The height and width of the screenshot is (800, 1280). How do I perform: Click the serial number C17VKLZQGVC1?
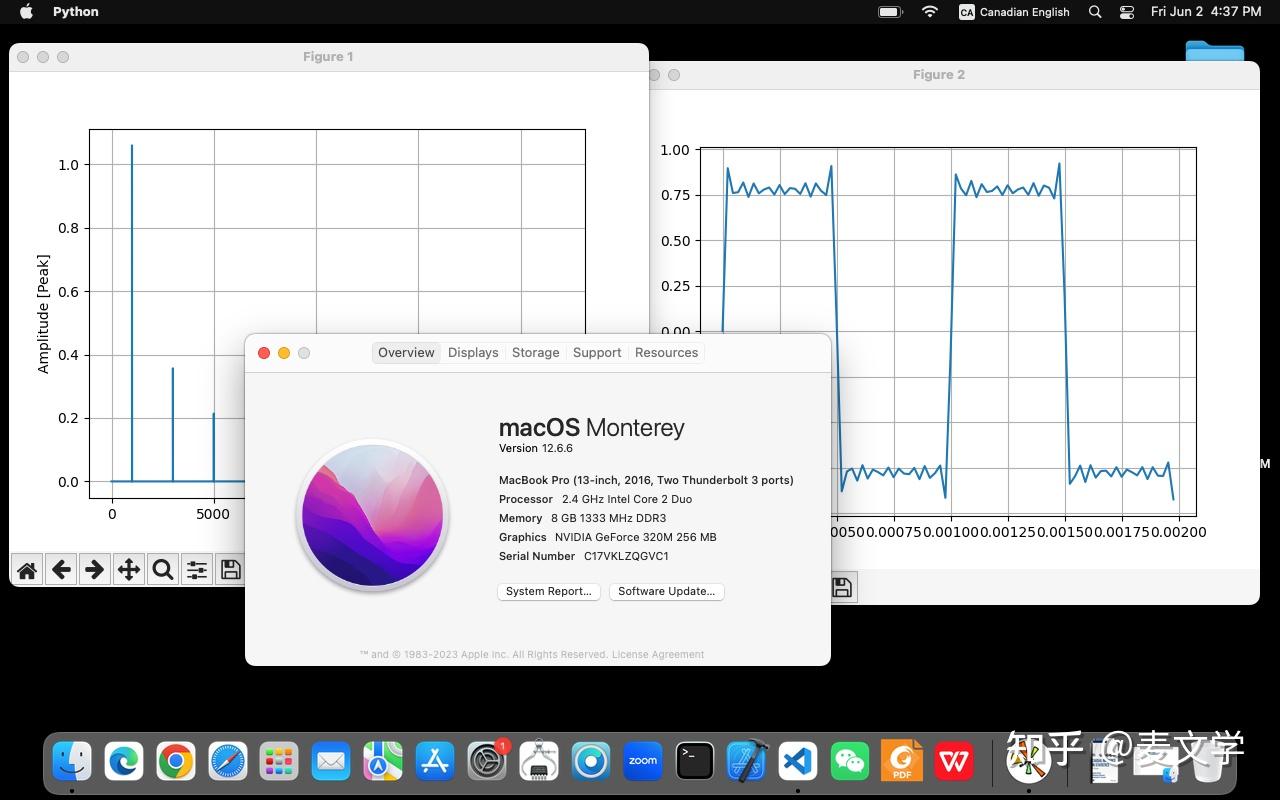(626, 557)
